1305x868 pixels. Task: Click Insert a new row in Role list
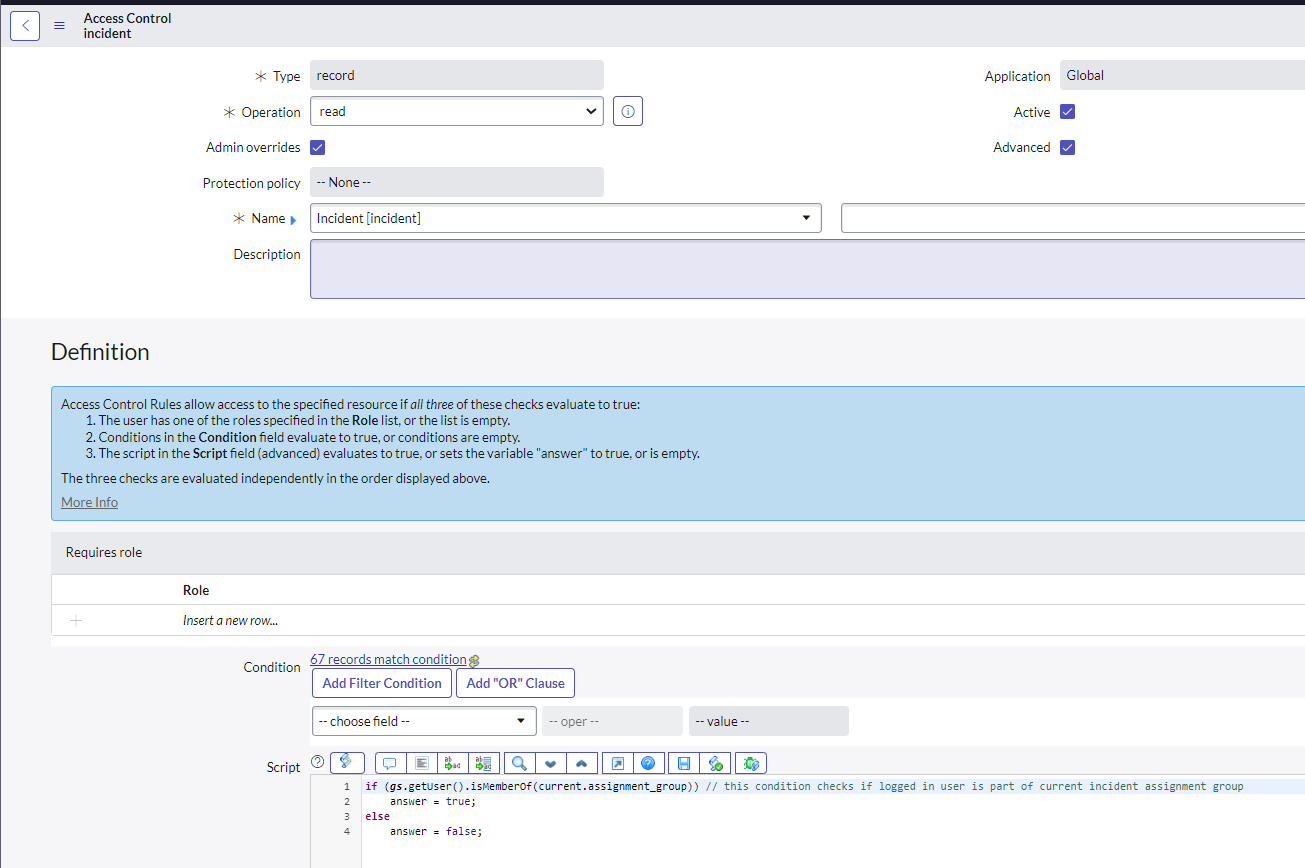coord(230,620)
